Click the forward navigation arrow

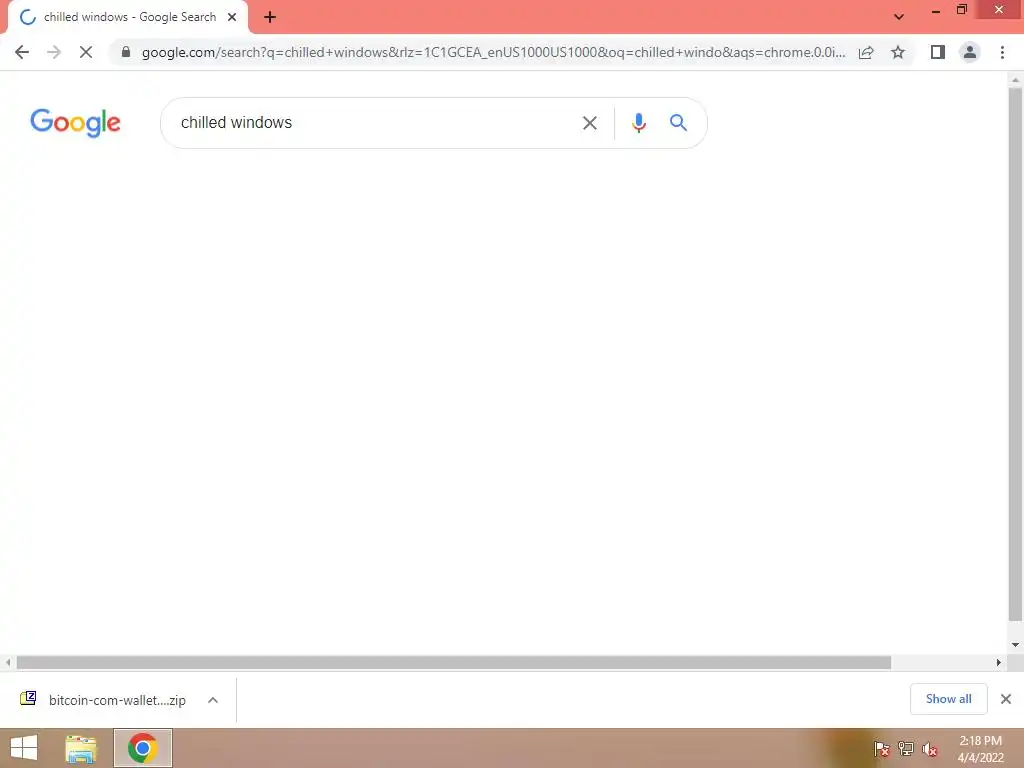pyautogui.click(x=54, y=52)
